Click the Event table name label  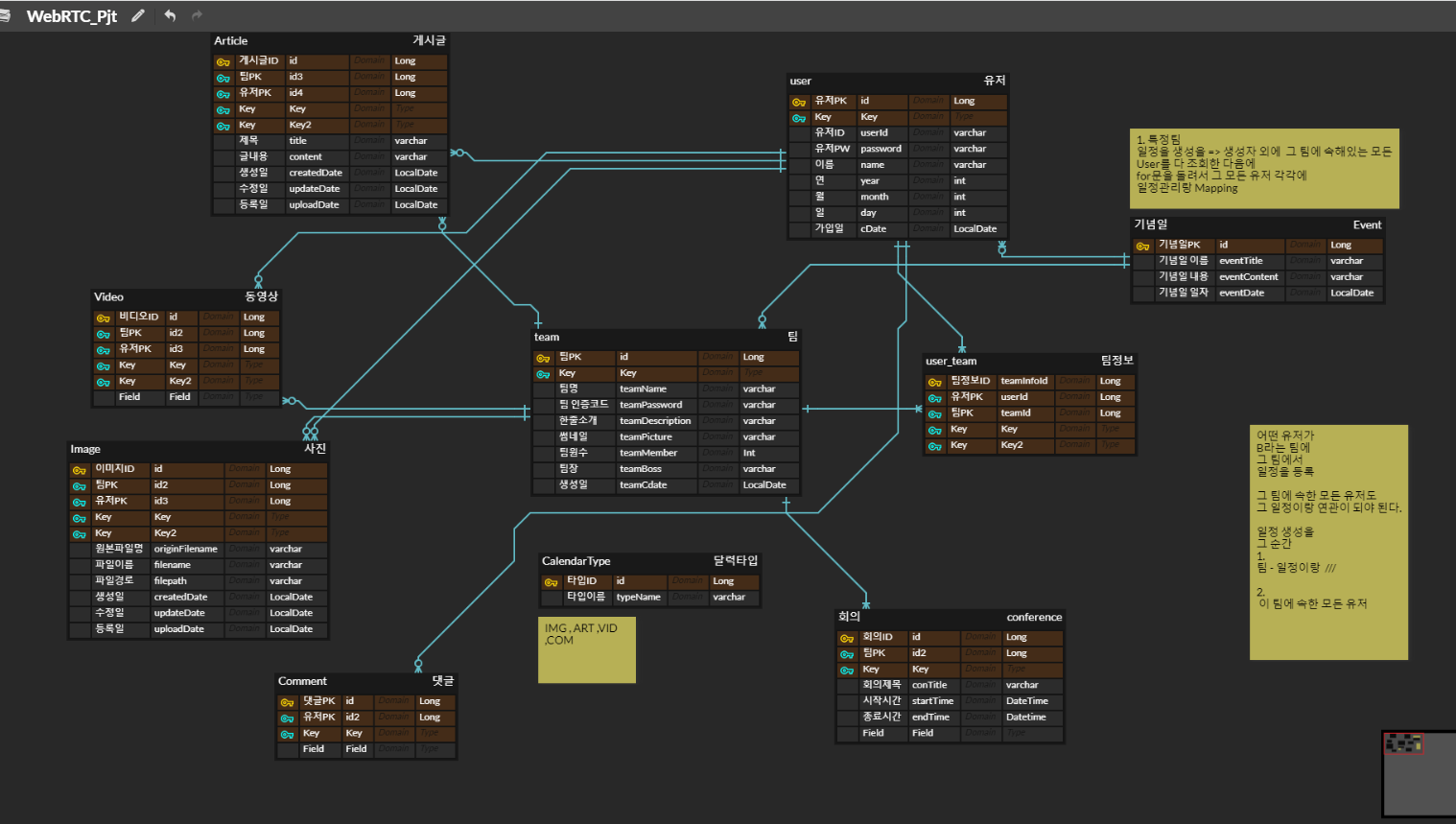[1367, 225]
